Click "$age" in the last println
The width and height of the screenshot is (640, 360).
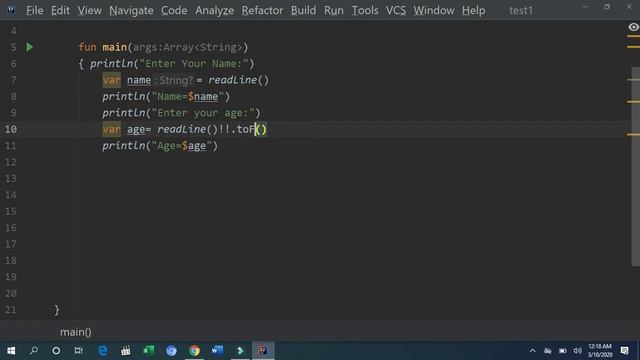[194, 146]
